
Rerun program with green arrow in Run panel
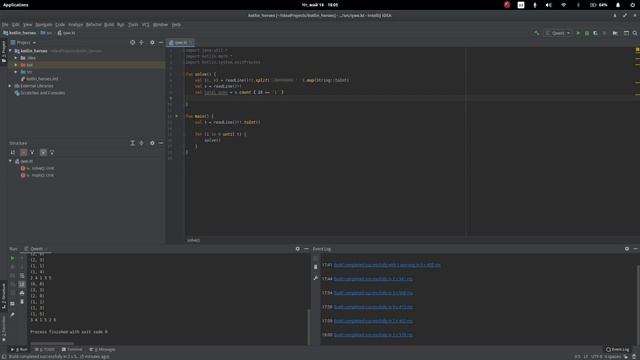tap(12, 258)
